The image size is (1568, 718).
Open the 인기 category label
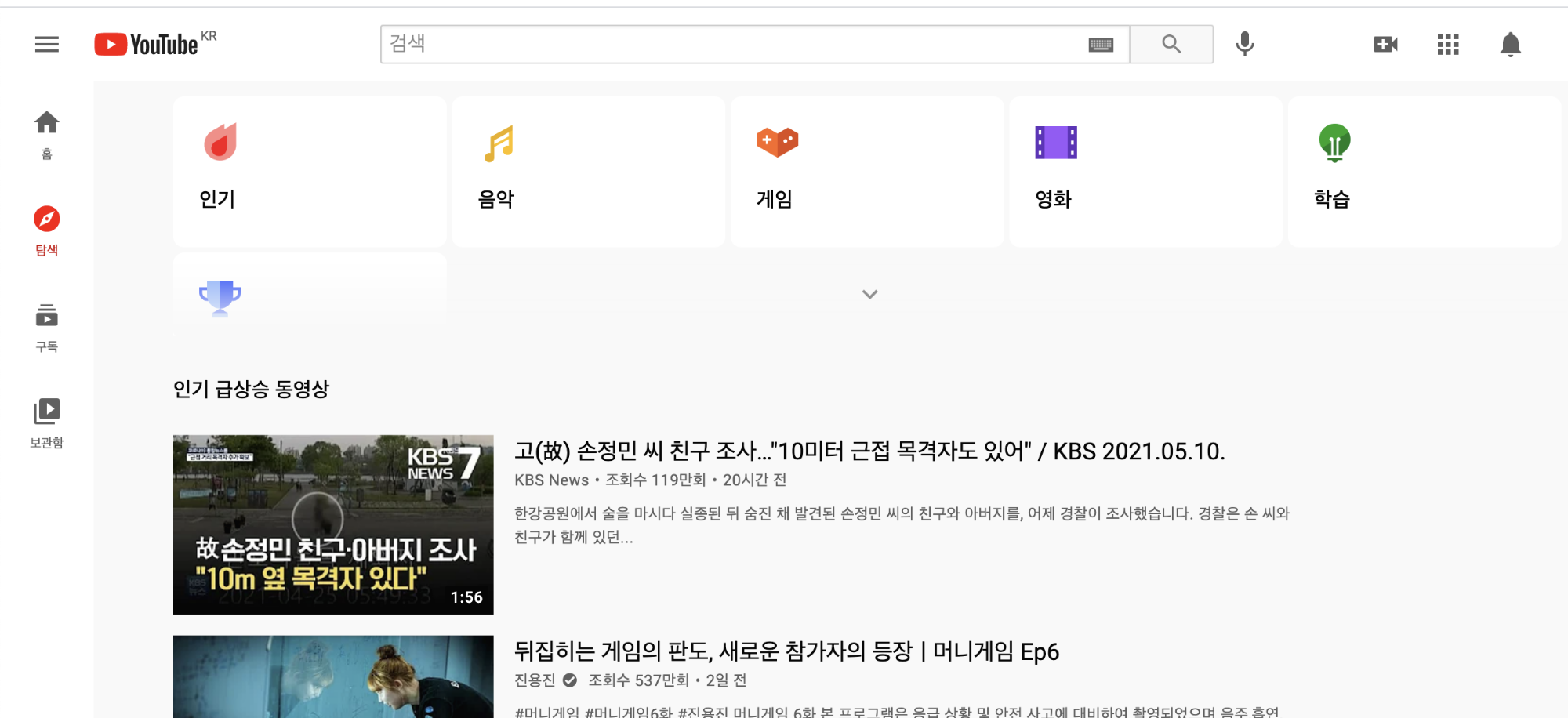pos(217,199)
